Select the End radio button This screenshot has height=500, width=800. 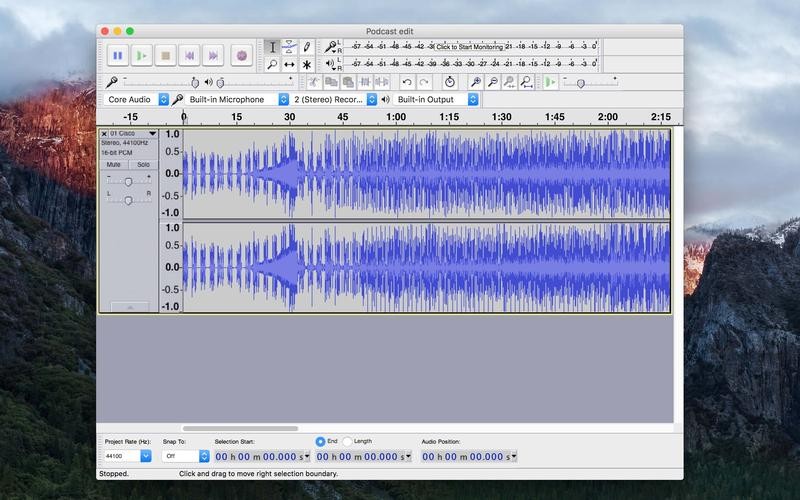(320, 441)
